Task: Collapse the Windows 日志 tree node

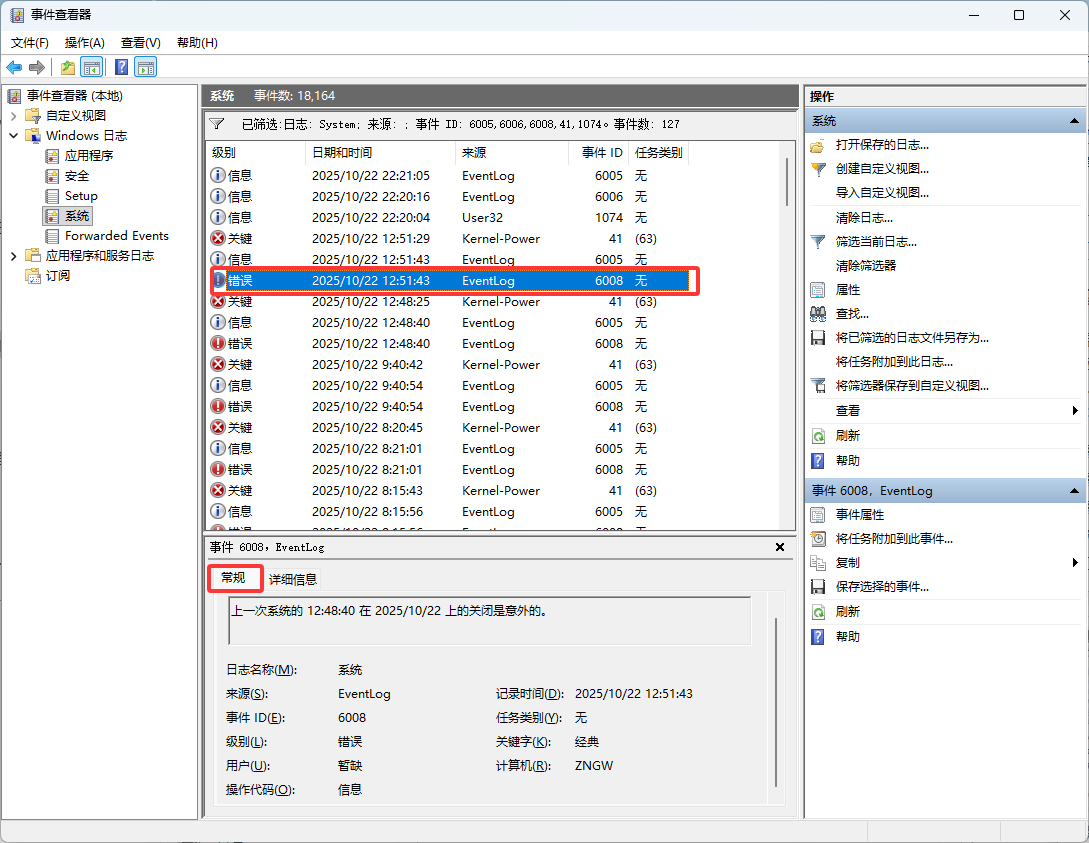Action: pyautogui.click(x=14, y=136)
